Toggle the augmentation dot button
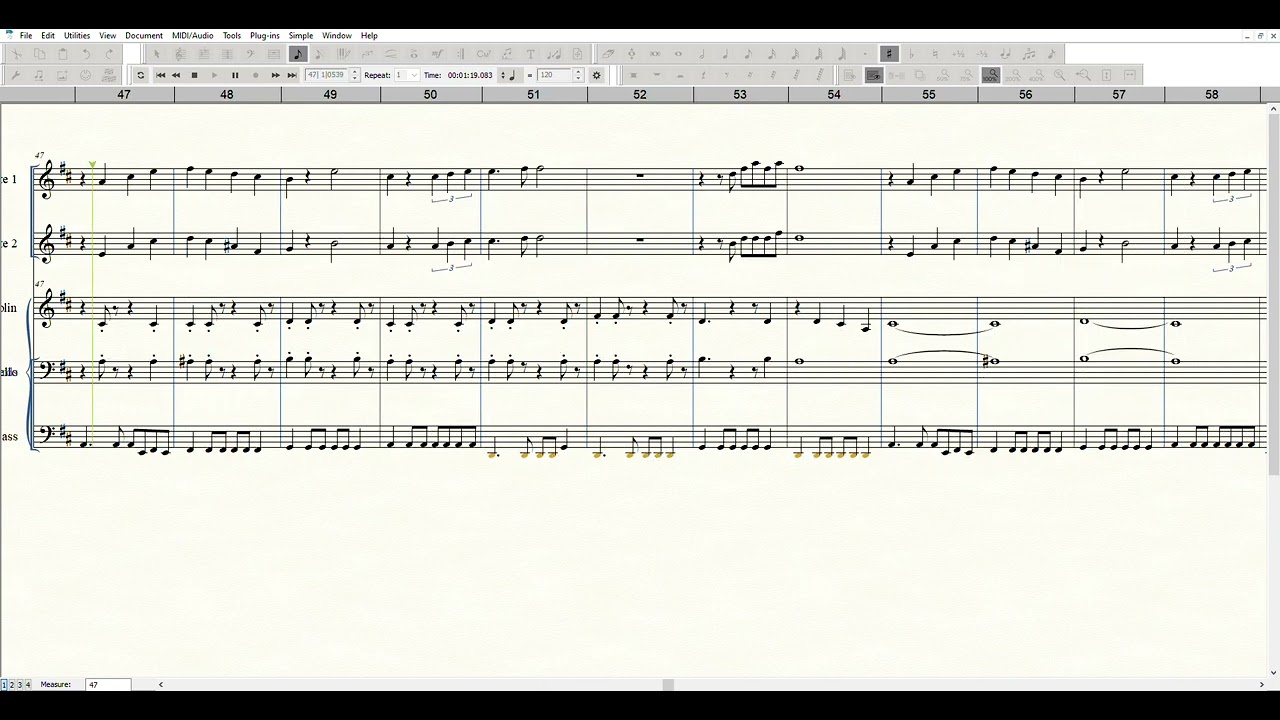 pyautogui.click(x=865, y=54)
